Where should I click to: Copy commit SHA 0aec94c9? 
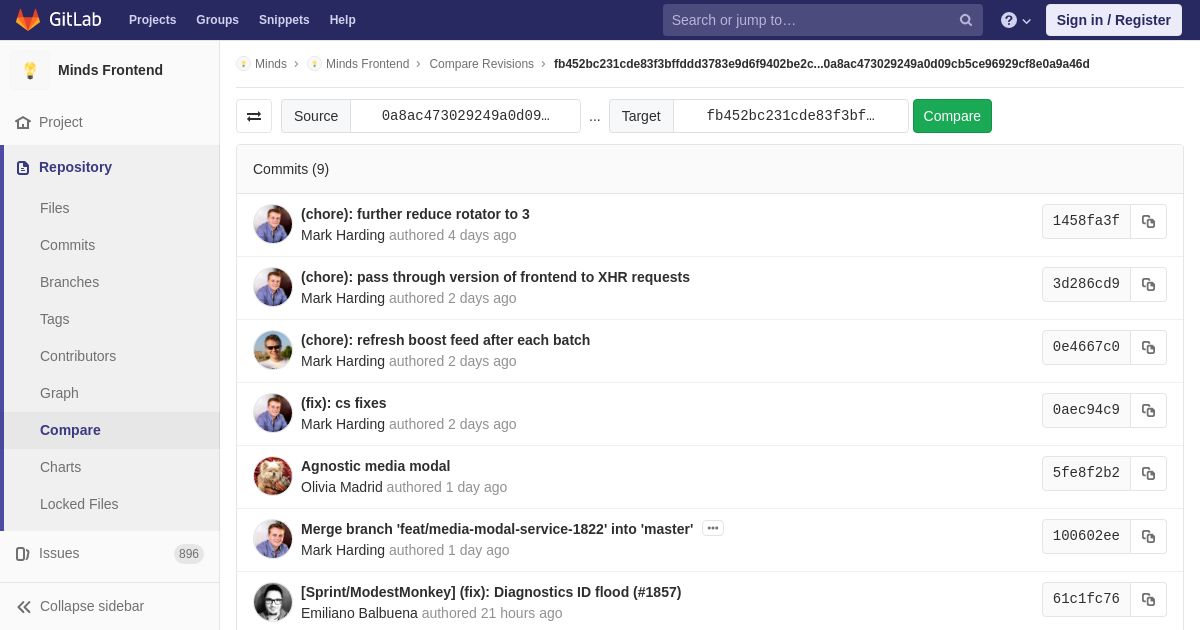(1148, 410)
